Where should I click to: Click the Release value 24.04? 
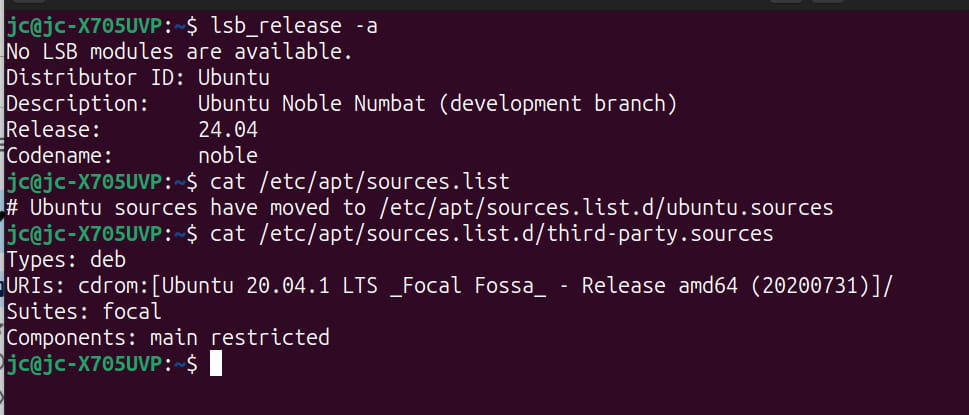coord(228,130)
